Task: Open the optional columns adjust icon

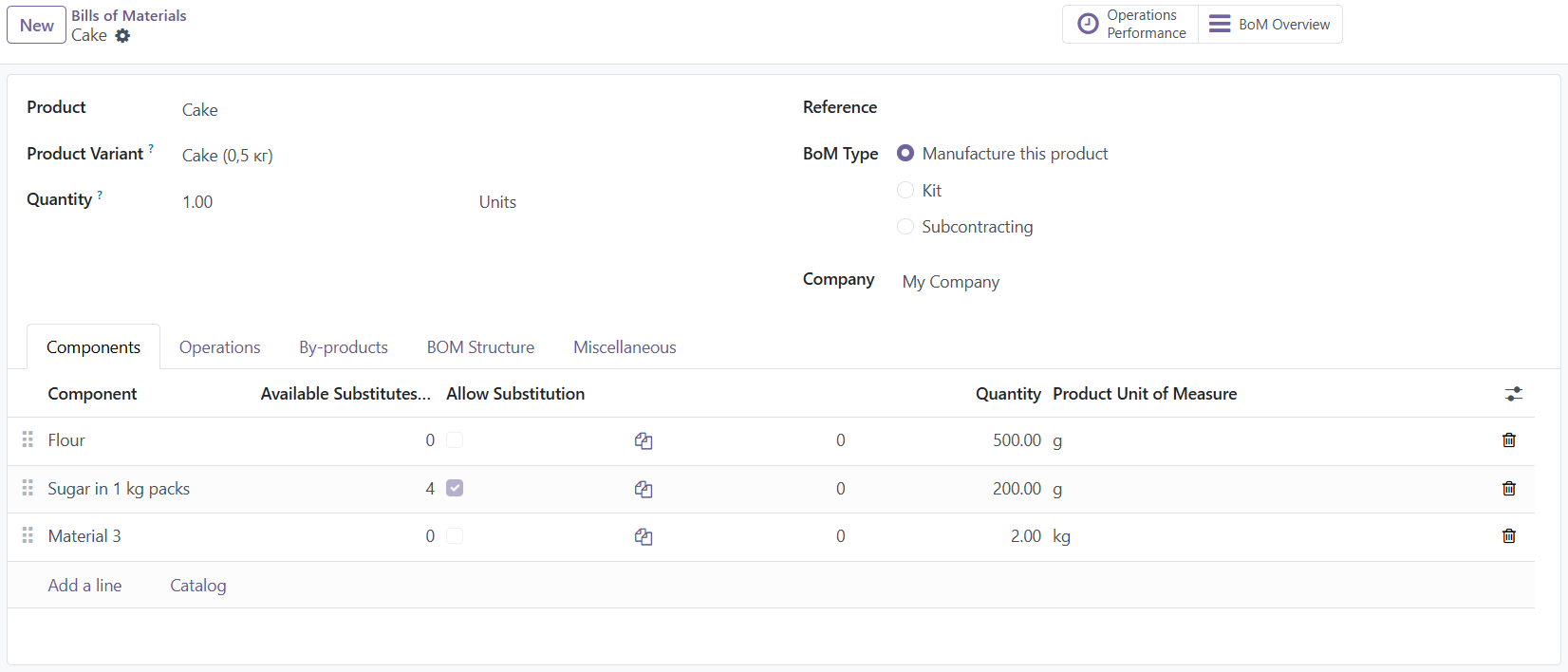Action: [1514, 394]
